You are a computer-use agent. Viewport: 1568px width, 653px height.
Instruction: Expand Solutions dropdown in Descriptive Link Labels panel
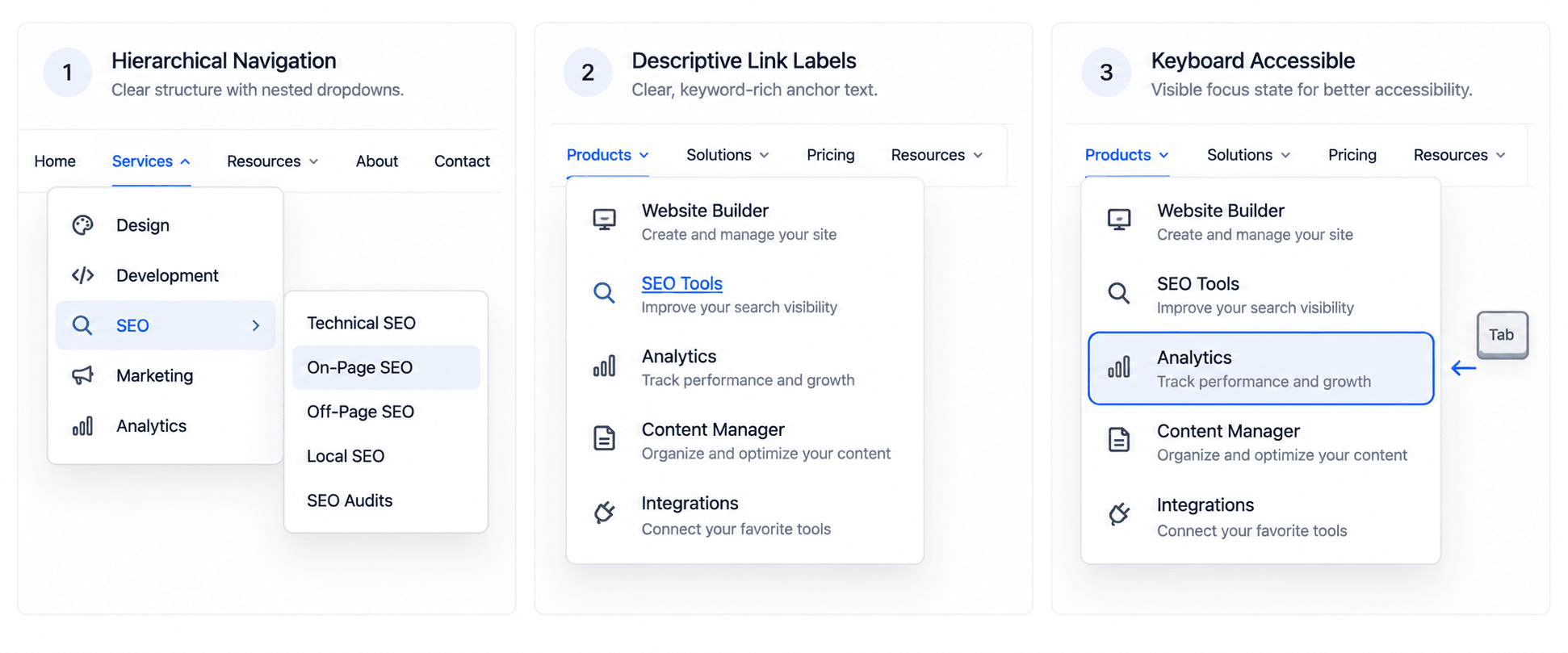(727, 155)
